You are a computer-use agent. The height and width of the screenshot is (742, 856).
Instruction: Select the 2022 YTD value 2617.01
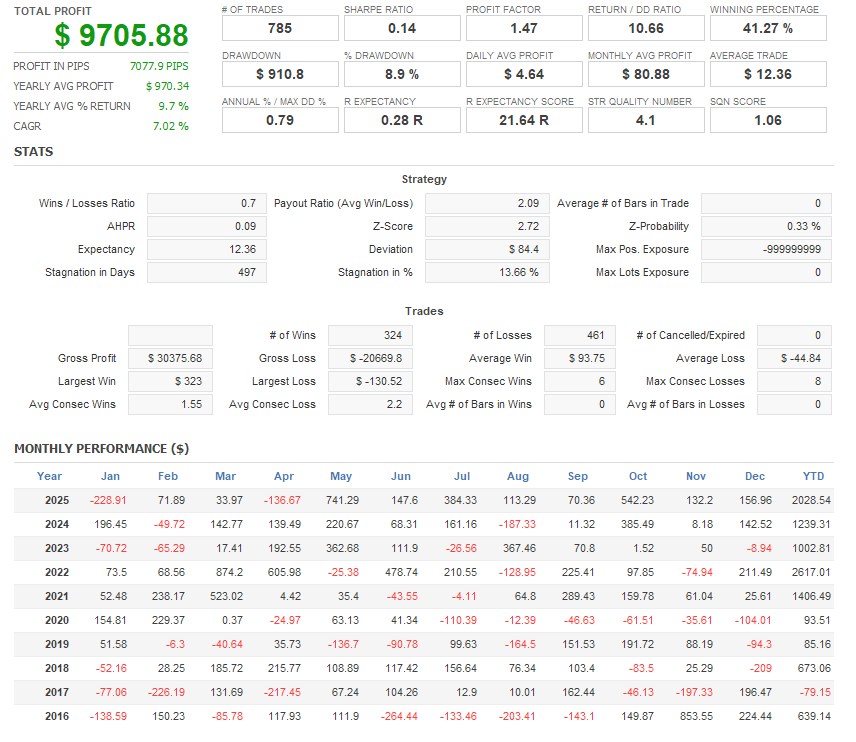(x=810, y=572)
